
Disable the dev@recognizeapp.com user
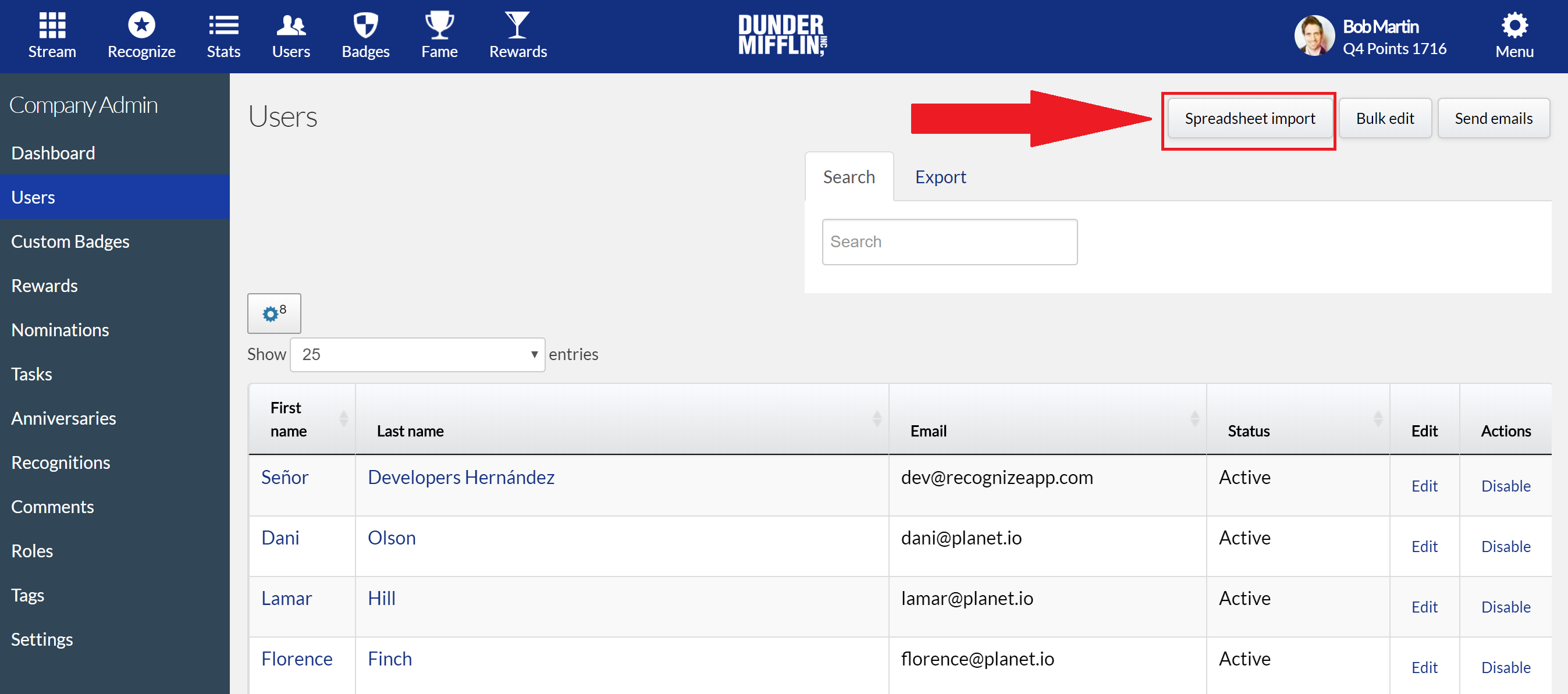pos(1506,486)
